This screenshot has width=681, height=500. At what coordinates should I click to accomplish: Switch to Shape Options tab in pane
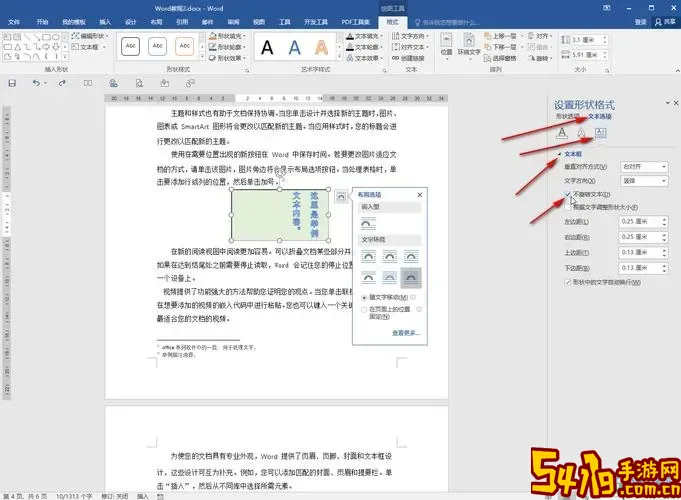point(568,116)
